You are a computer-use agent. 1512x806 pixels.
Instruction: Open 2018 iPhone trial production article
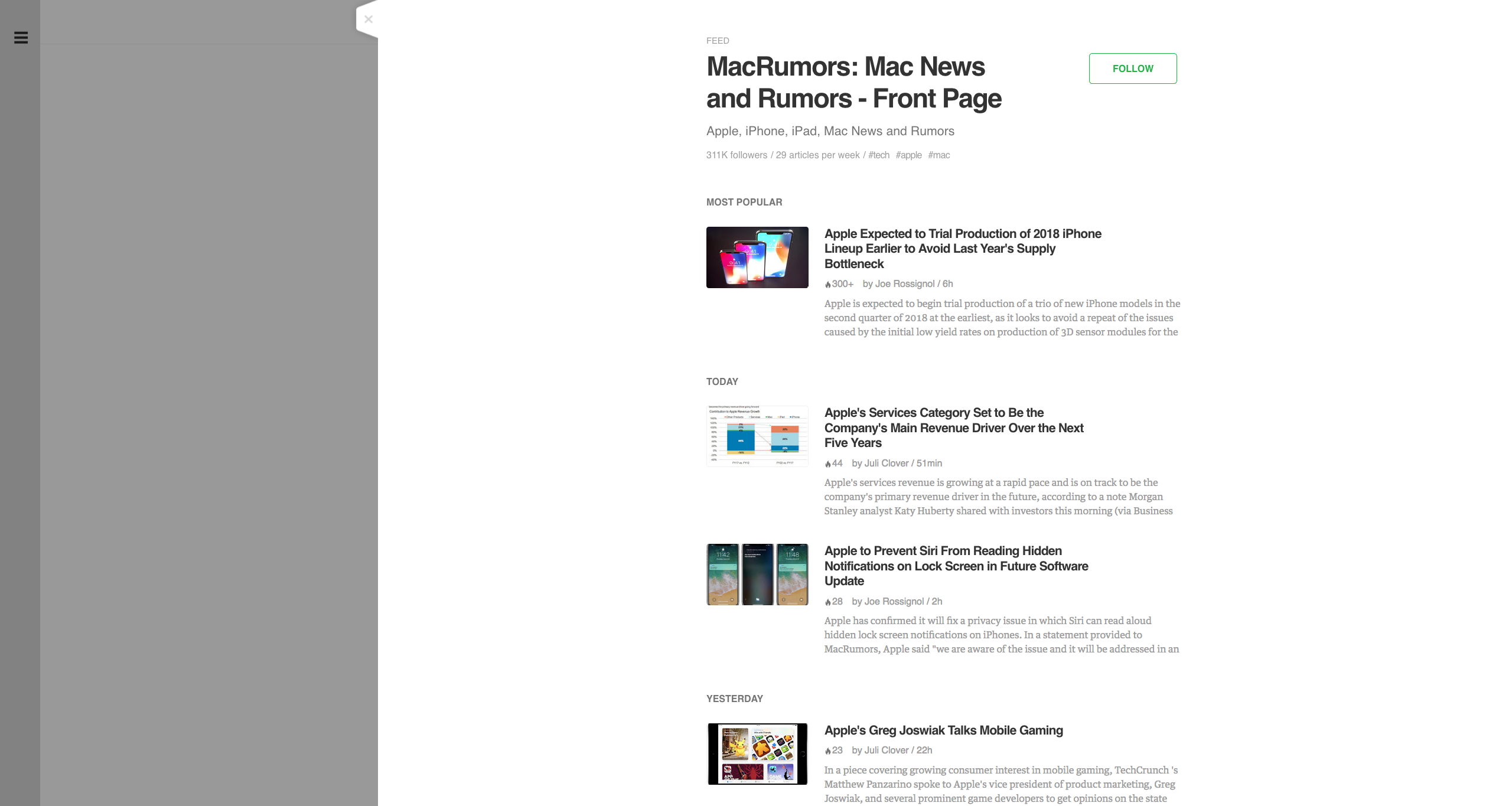click(x=962, y=249)
